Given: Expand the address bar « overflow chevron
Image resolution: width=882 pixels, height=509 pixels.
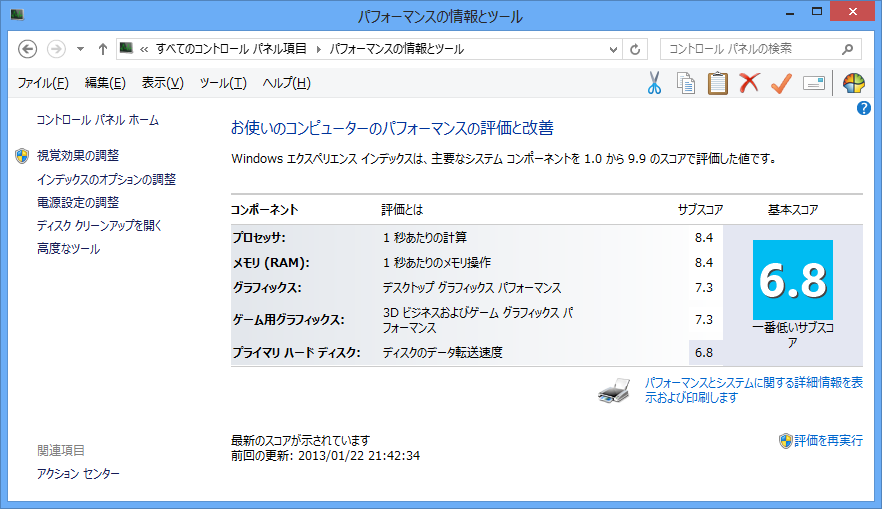Looking at the screenshot, I should click(x=144, y=49).
